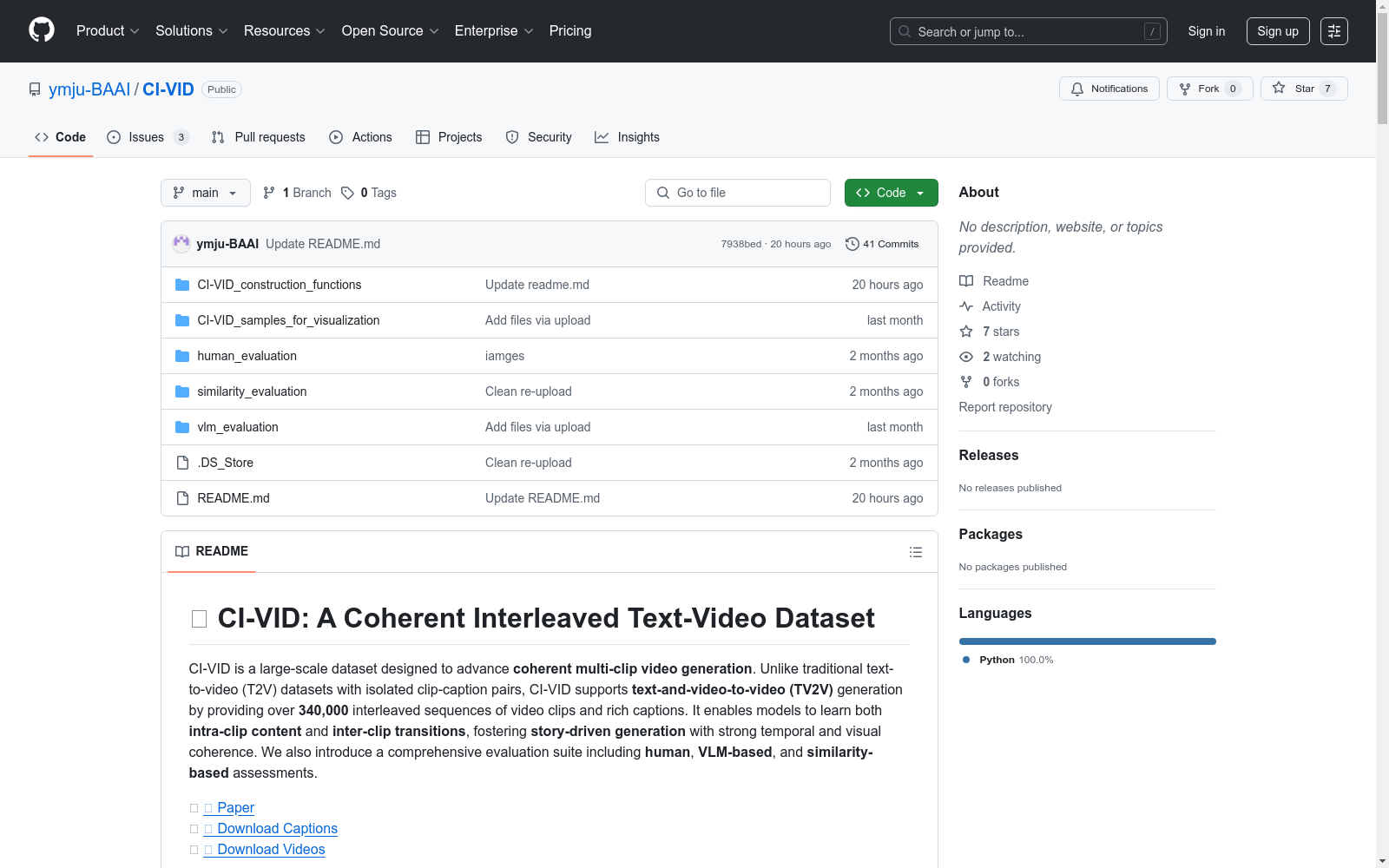Open the 'Update README.md' latest commit message
This screenshot has width=1389, height=868.
click(x=323, y=244)
